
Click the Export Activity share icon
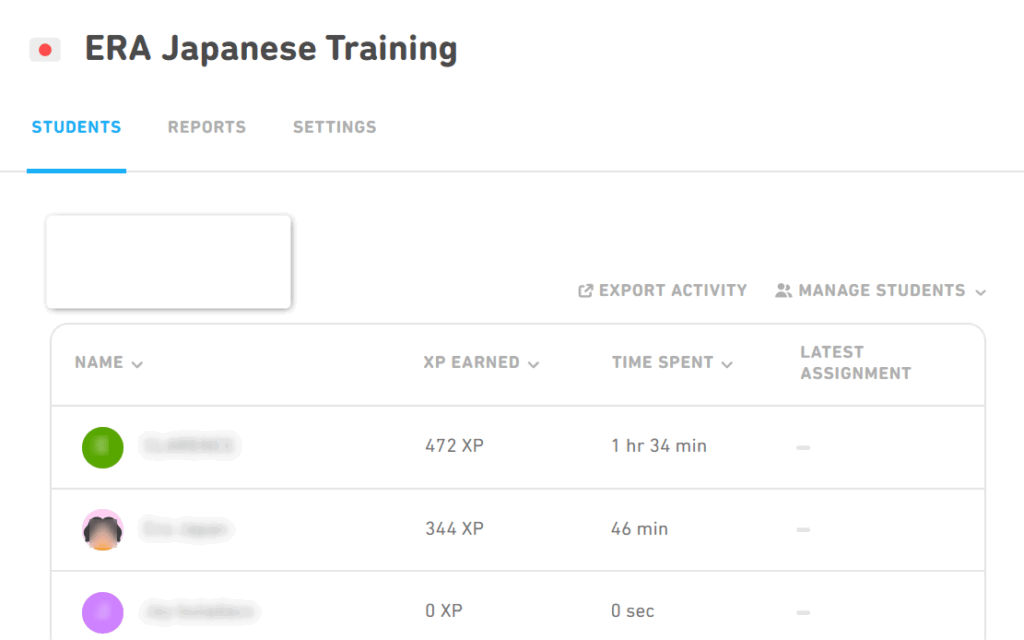point(586,291)
